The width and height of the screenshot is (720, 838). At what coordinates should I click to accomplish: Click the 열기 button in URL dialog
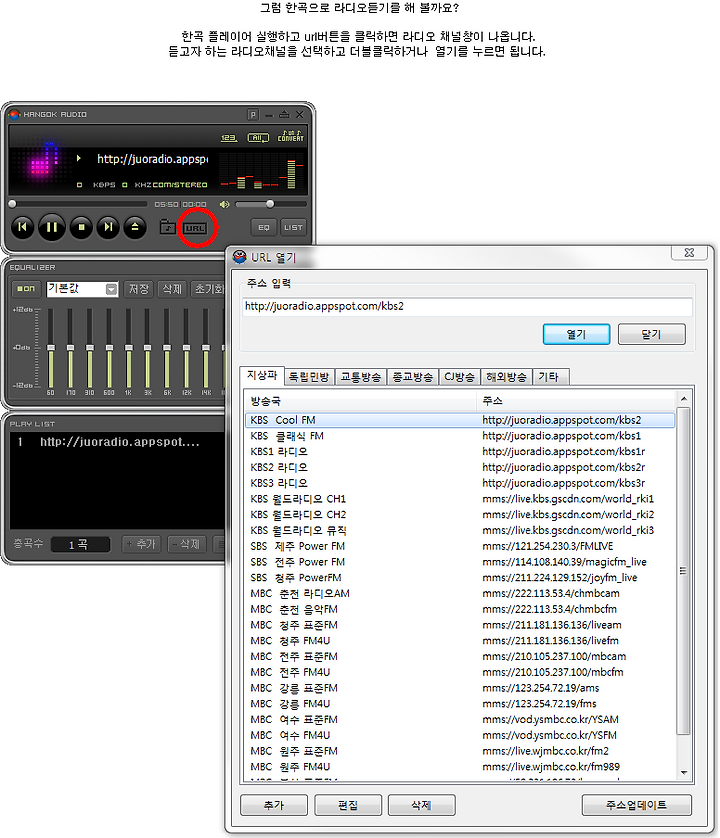point(576,334)
